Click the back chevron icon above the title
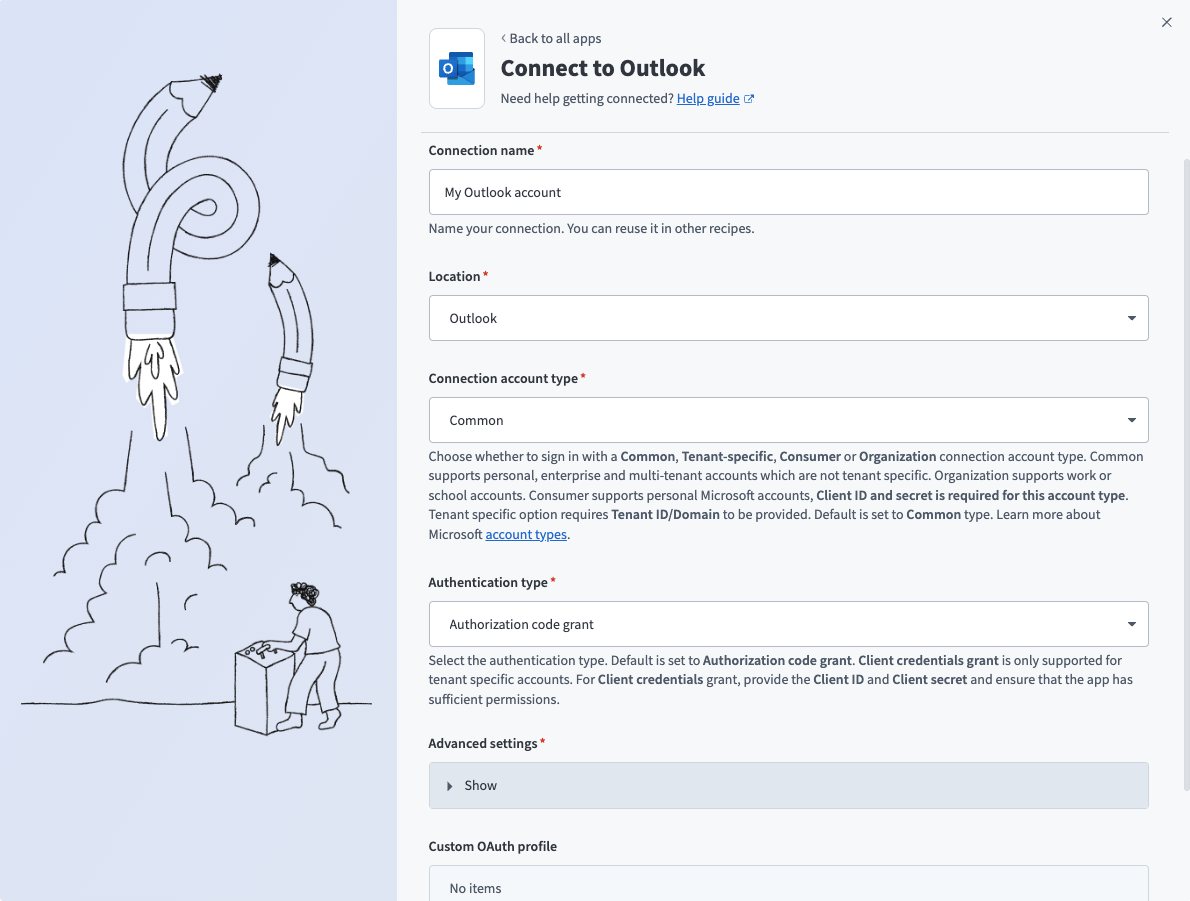 coord(503,38)
